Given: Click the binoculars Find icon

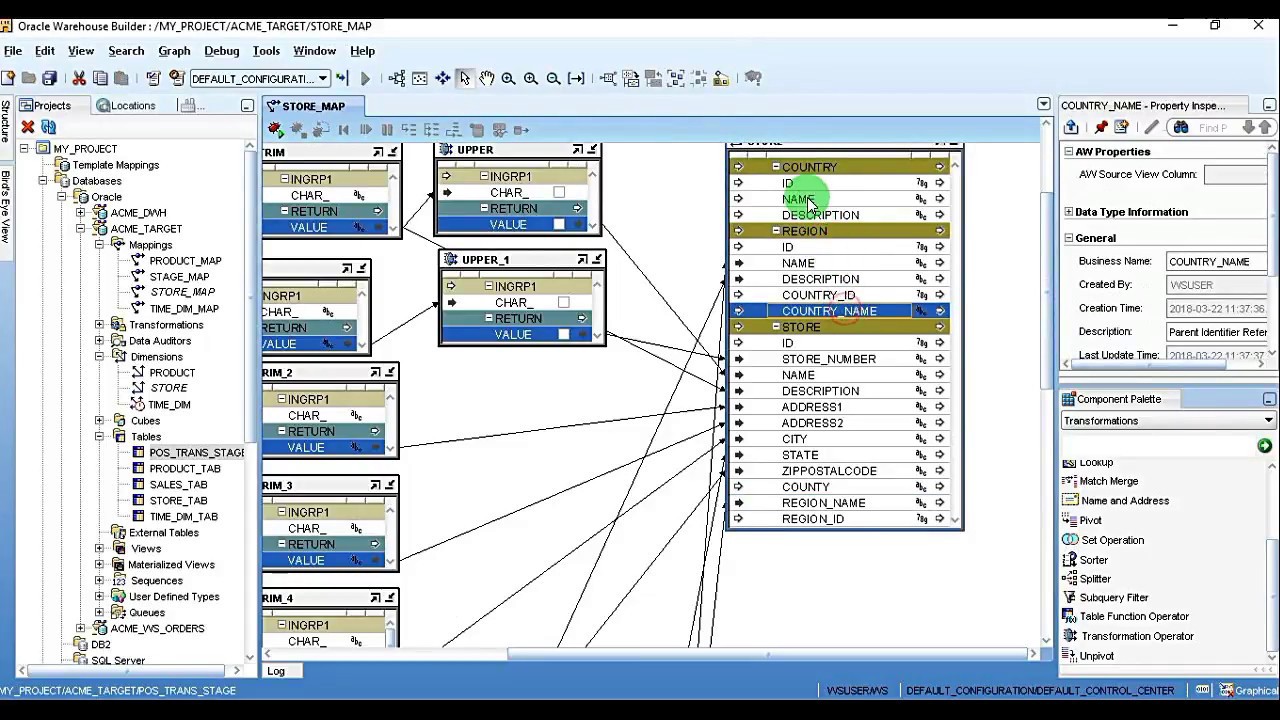Looking at the screenshot, I should 1181,127.
